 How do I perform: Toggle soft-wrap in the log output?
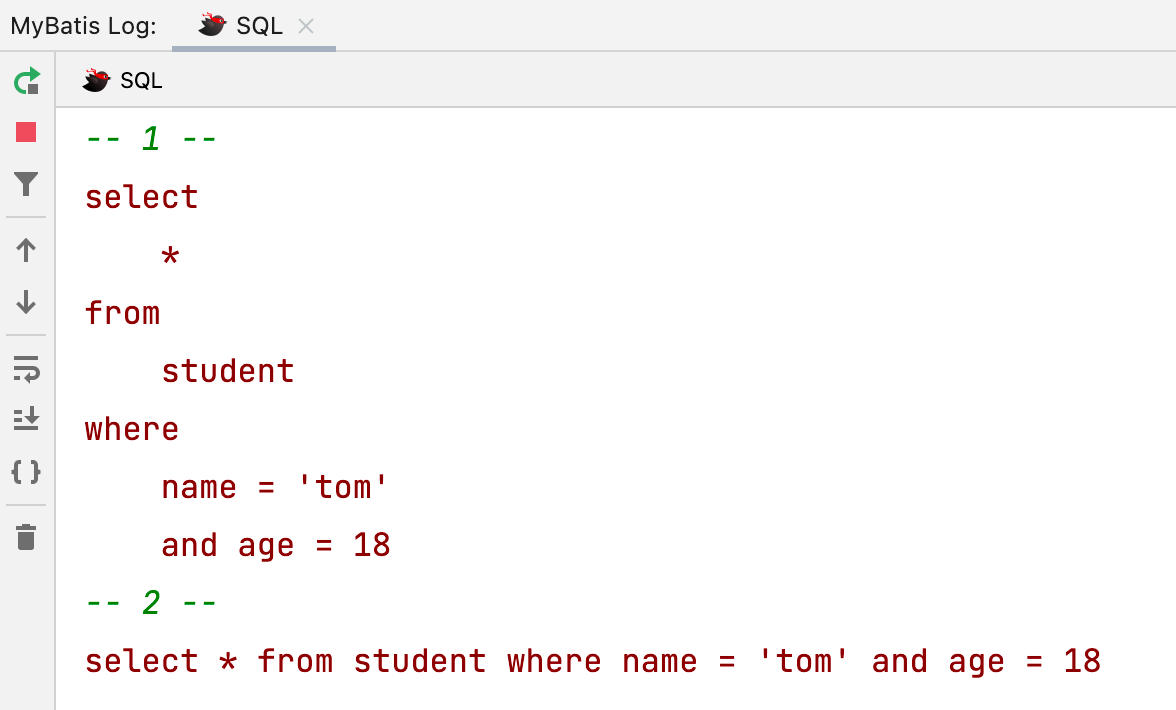pos(27,368)
